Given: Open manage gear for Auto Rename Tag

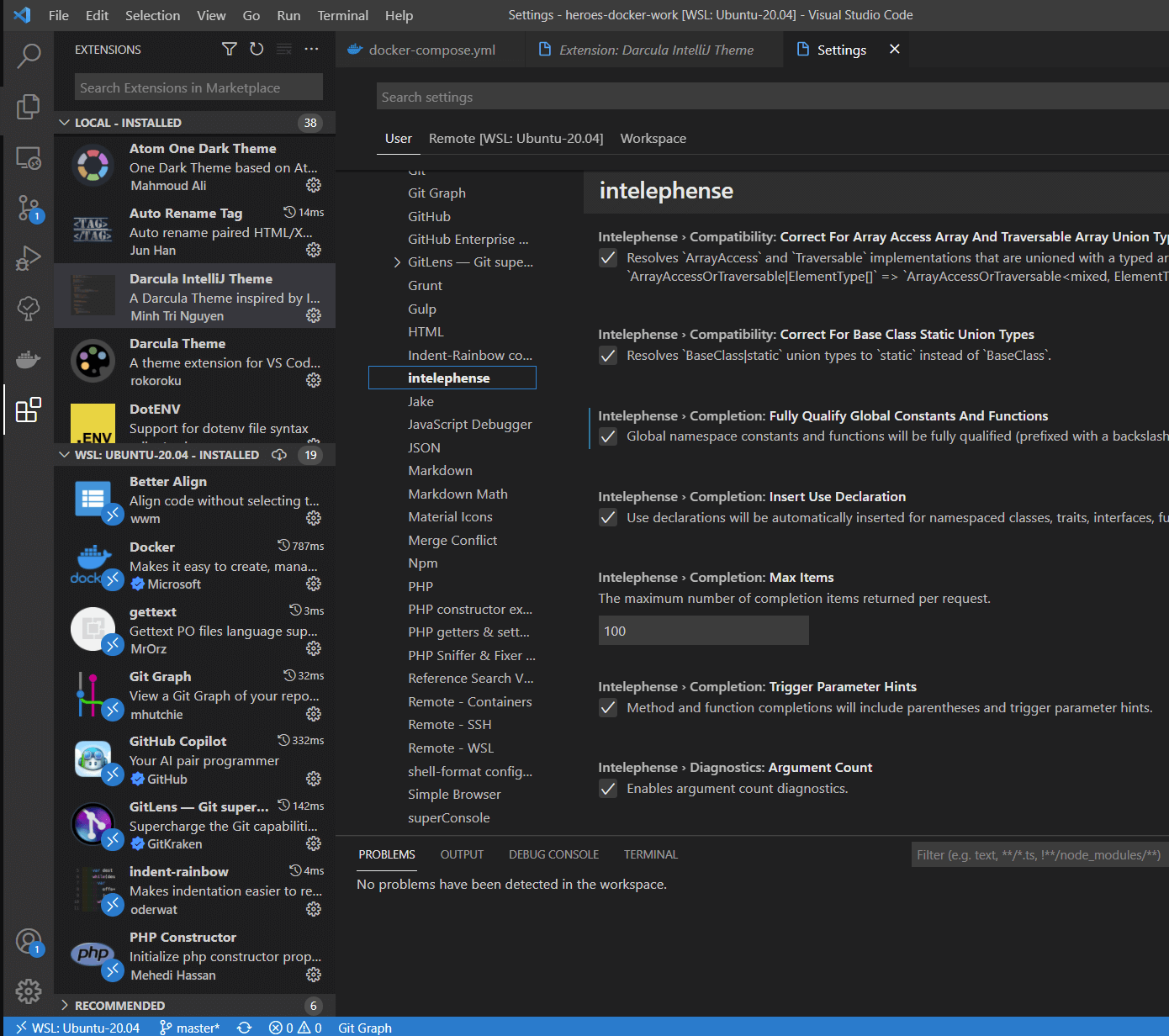Looking at the screenshot, I should (x=314, y=250).
